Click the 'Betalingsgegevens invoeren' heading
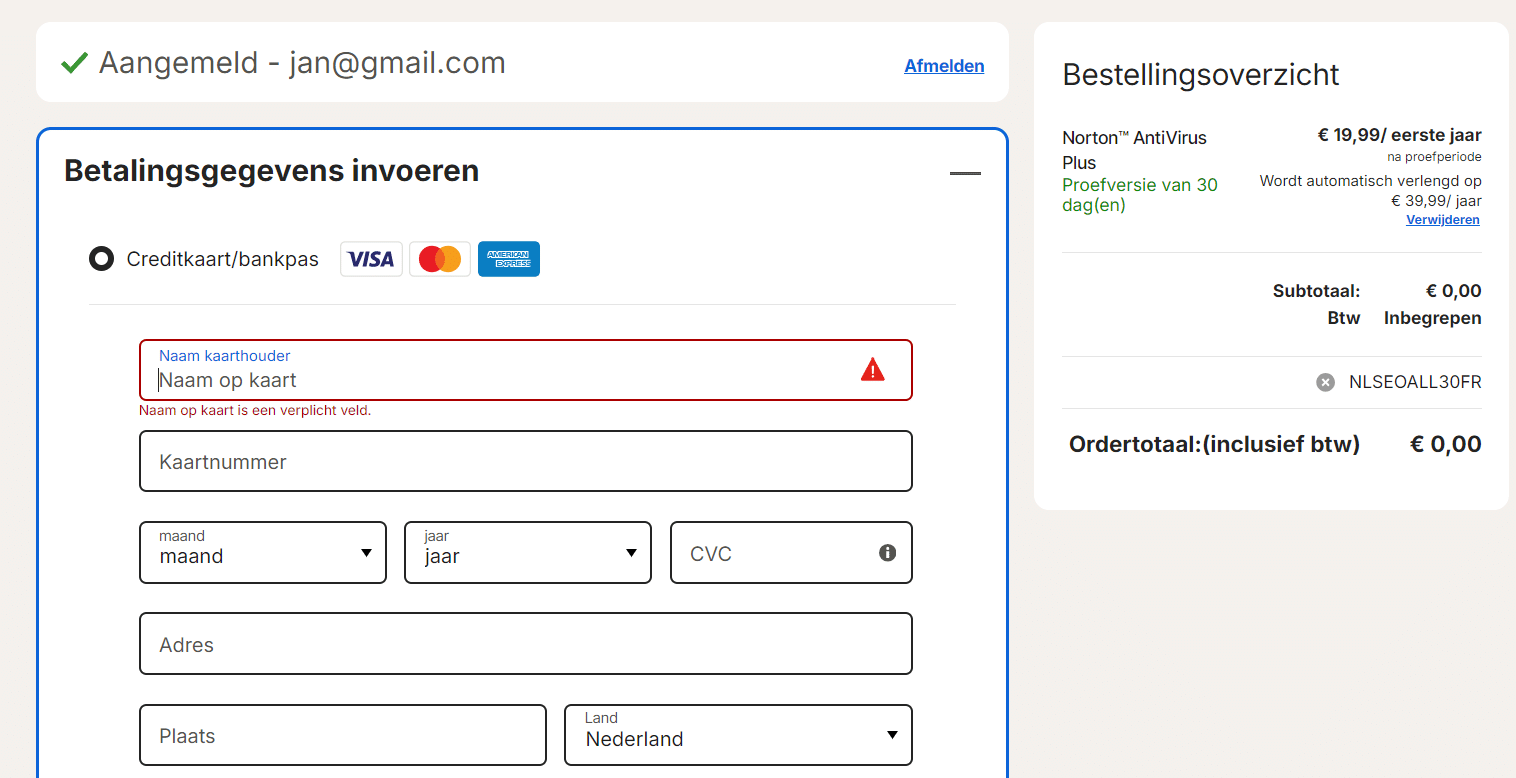 pyautogui.click(x=271, y=171)
